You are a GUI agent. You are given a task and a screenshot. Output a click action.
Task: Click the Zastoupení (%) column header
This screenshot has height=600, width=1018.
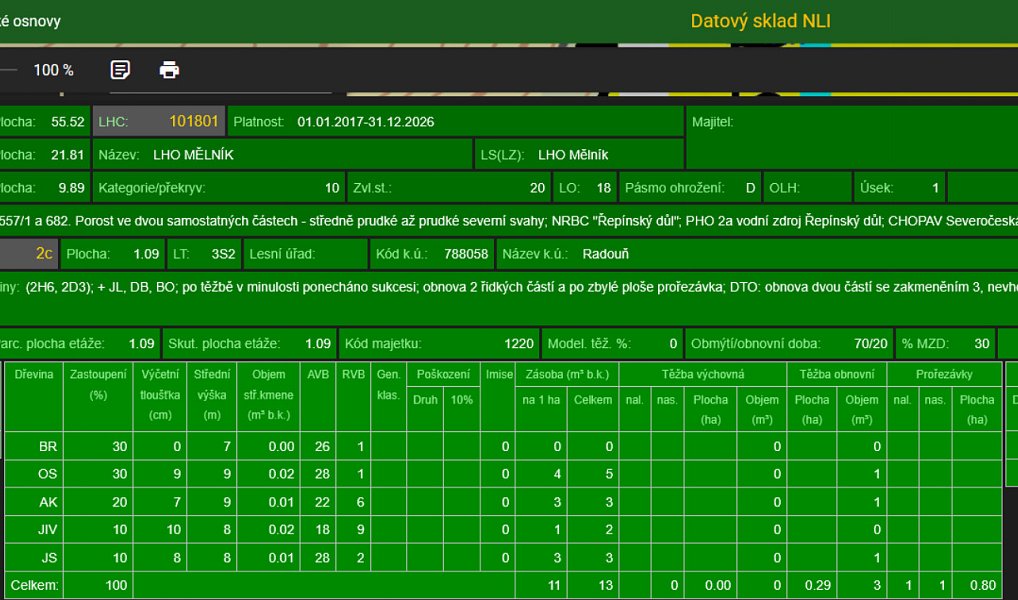(98, 396)
